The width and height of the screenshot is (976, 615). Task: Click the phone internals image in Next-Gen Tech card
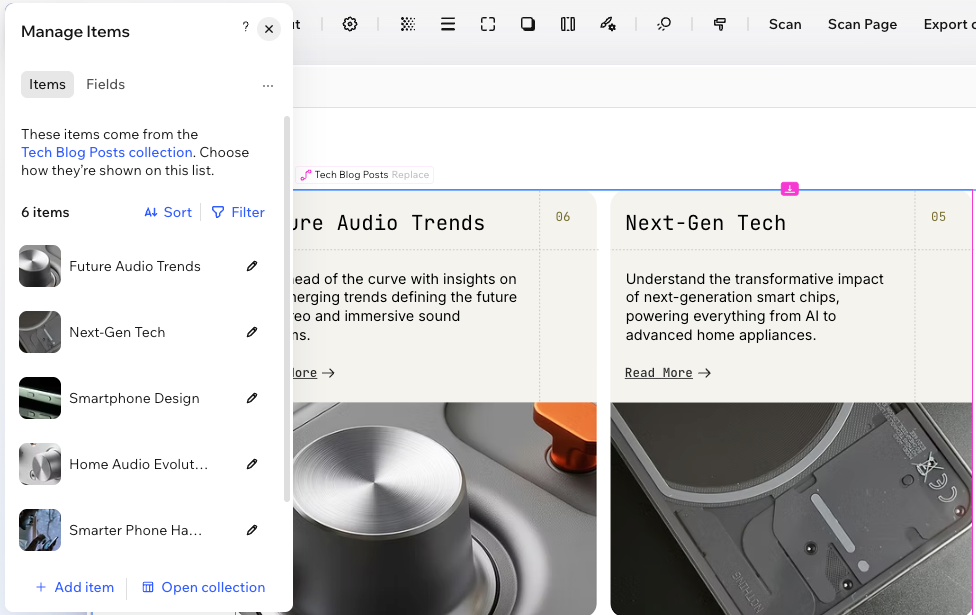pos(791,509)
